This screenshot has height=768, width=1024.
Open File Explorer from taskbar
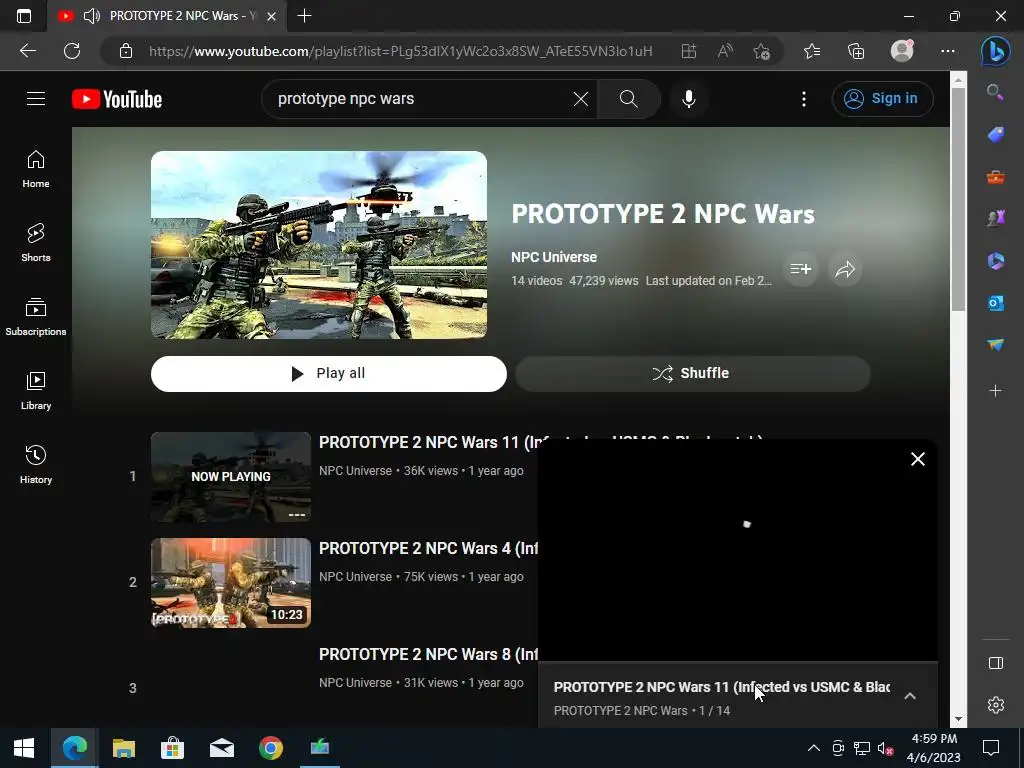point(123,748)
